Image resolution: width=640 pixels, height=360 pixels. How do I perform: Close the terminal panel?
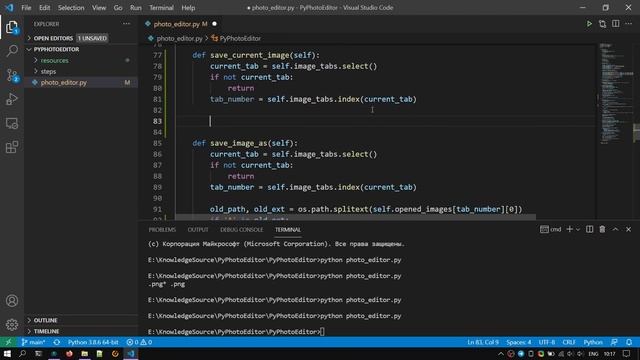[629, 229]
